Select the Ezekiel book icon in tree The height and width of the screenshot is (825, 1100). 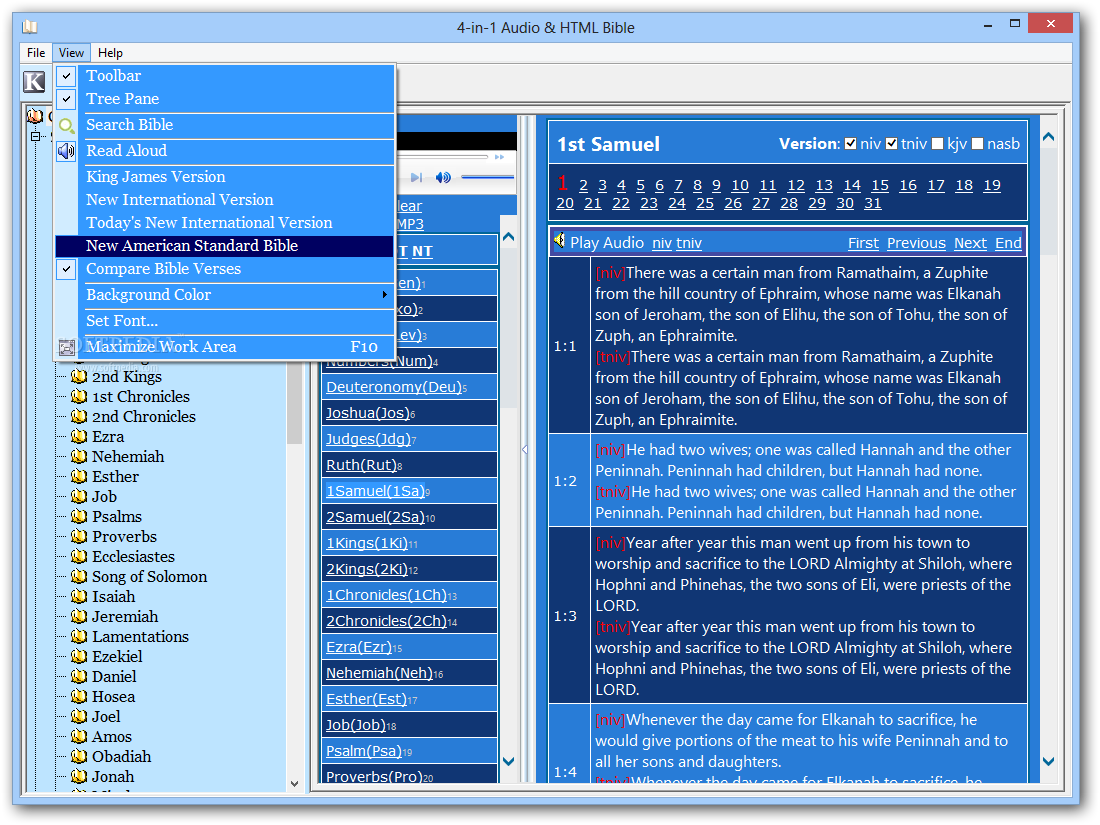pos(79,657)
